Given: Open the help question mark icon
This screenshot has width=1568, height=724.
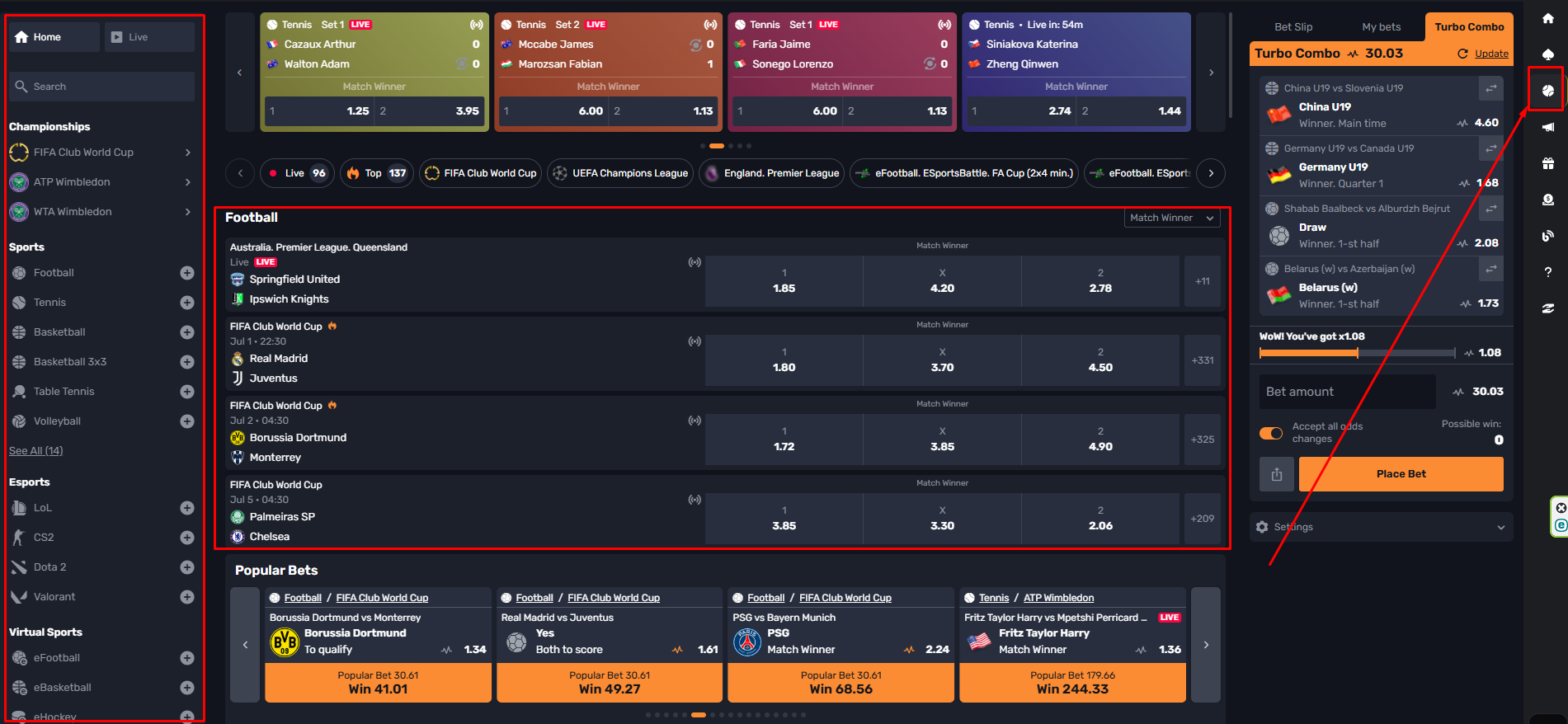Looking at the screenshot, I should click(1547, 272).
